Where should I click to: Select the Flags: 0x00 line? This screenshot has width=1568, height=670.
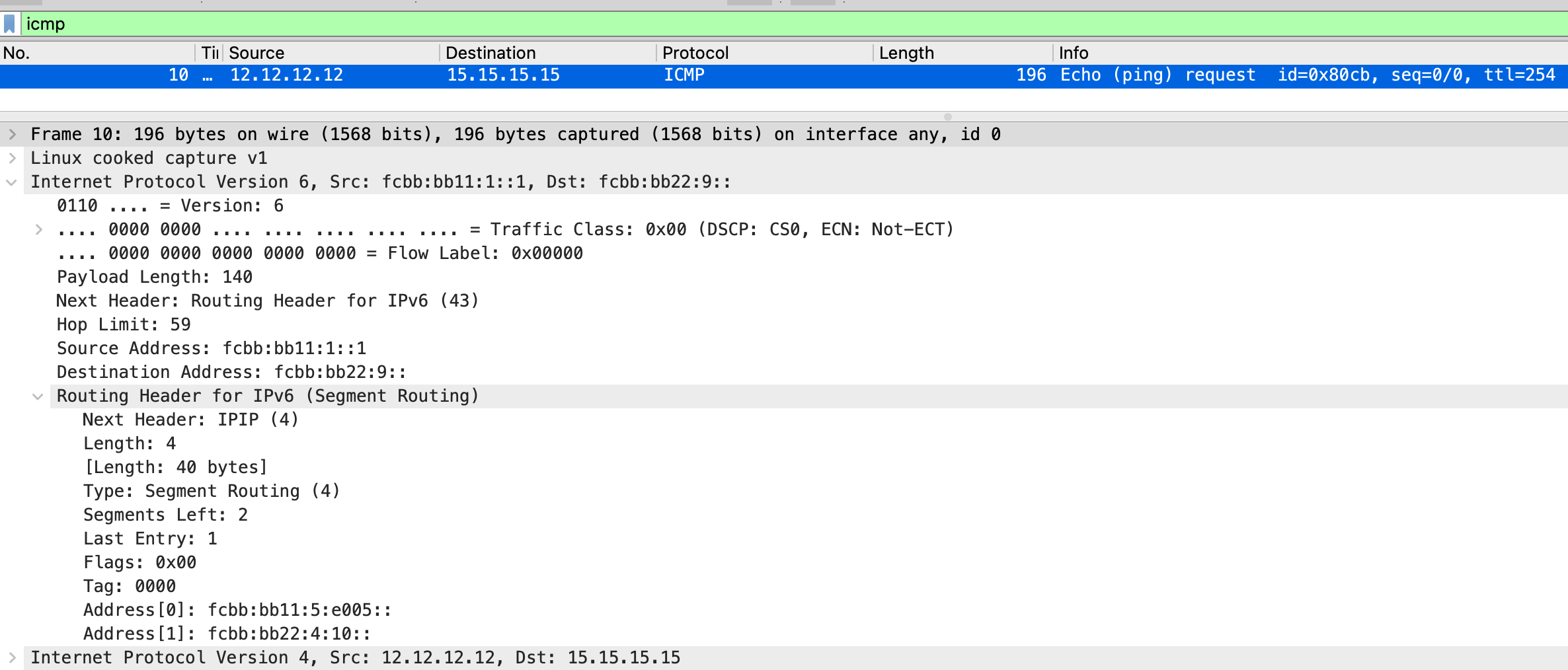point(139,563)
